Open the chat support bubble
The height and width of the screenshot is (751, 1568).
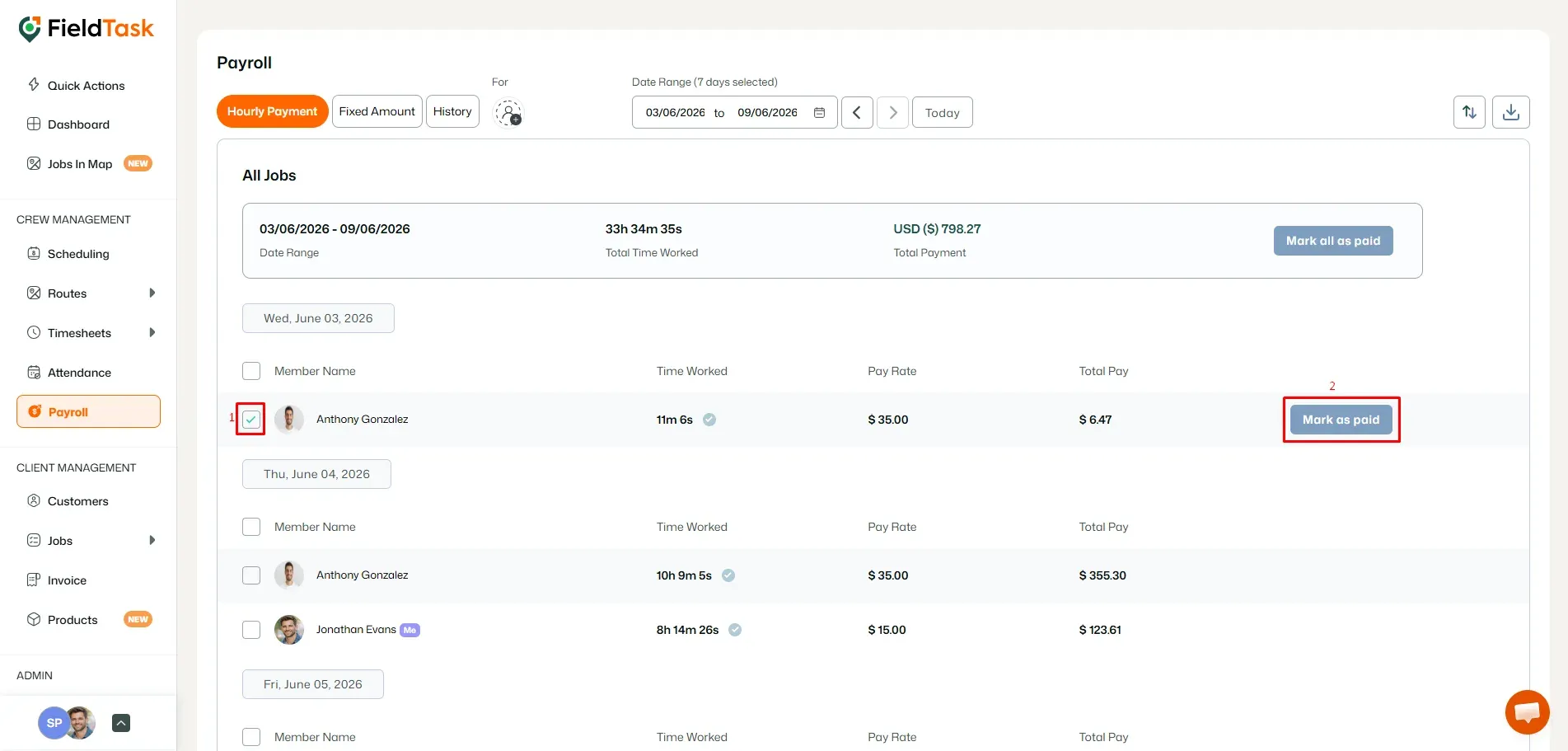click(1527, 712)
